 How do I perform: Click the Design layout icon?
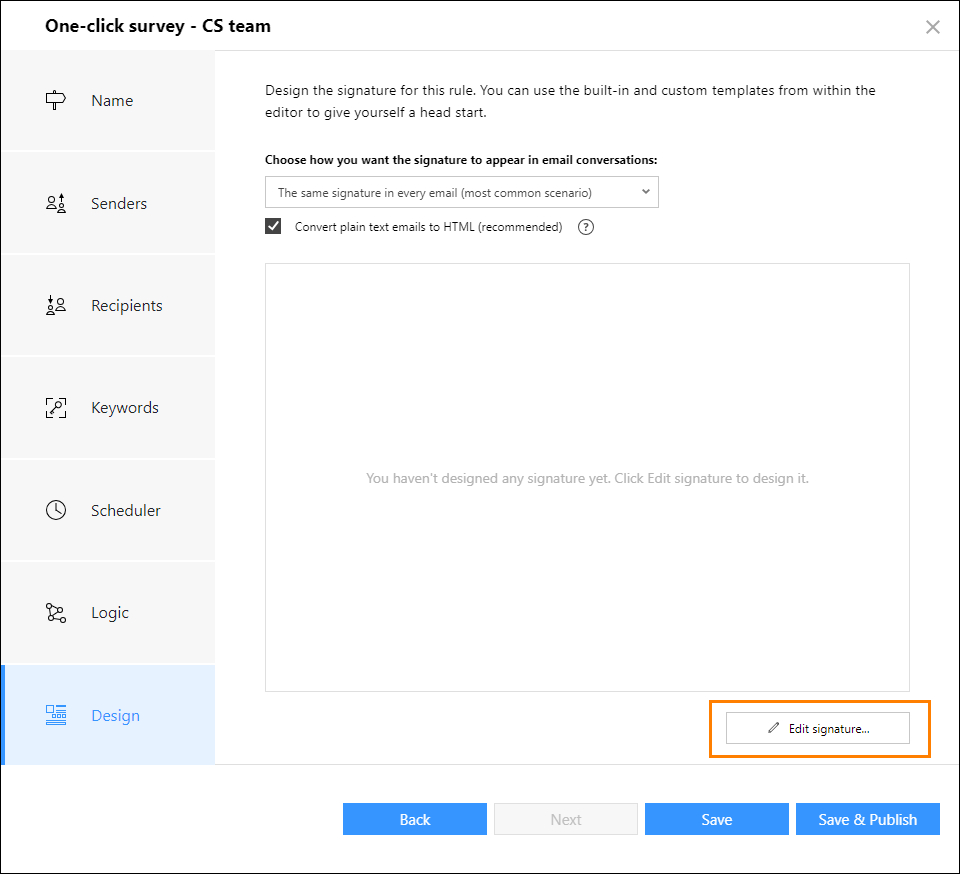[56, 715]
